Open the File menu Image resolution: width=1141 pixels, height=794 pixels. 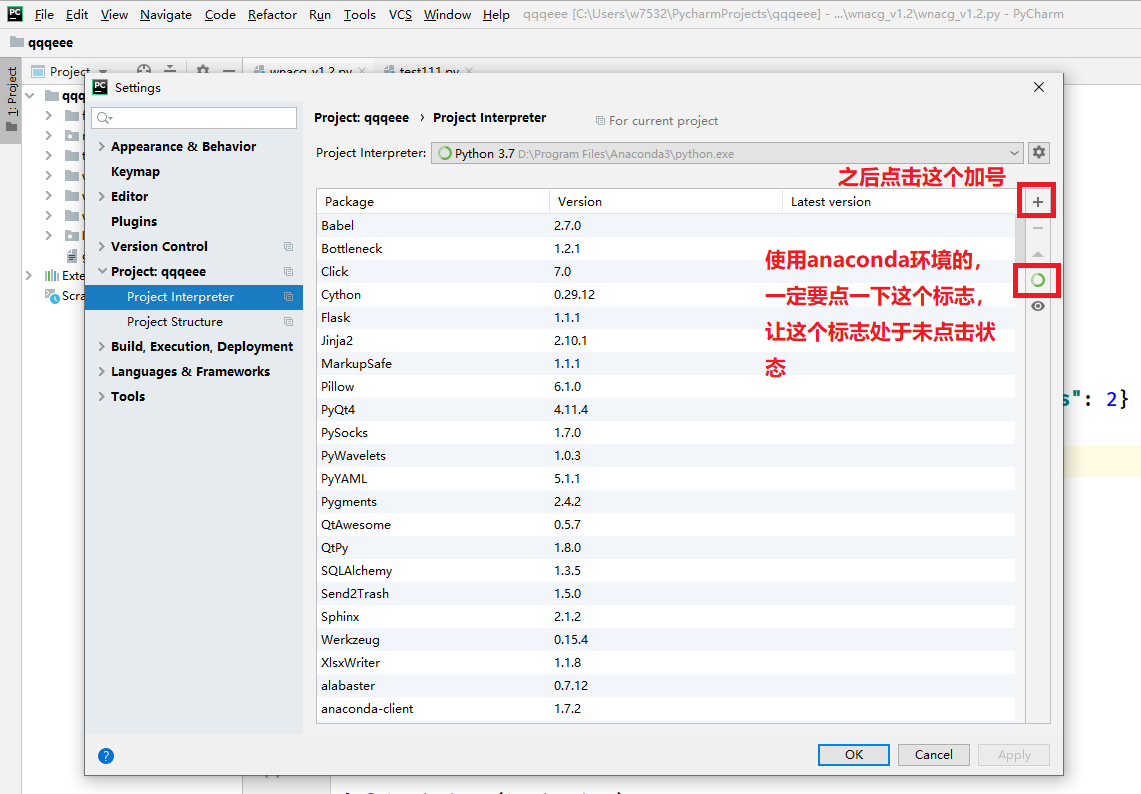(44, 15)
